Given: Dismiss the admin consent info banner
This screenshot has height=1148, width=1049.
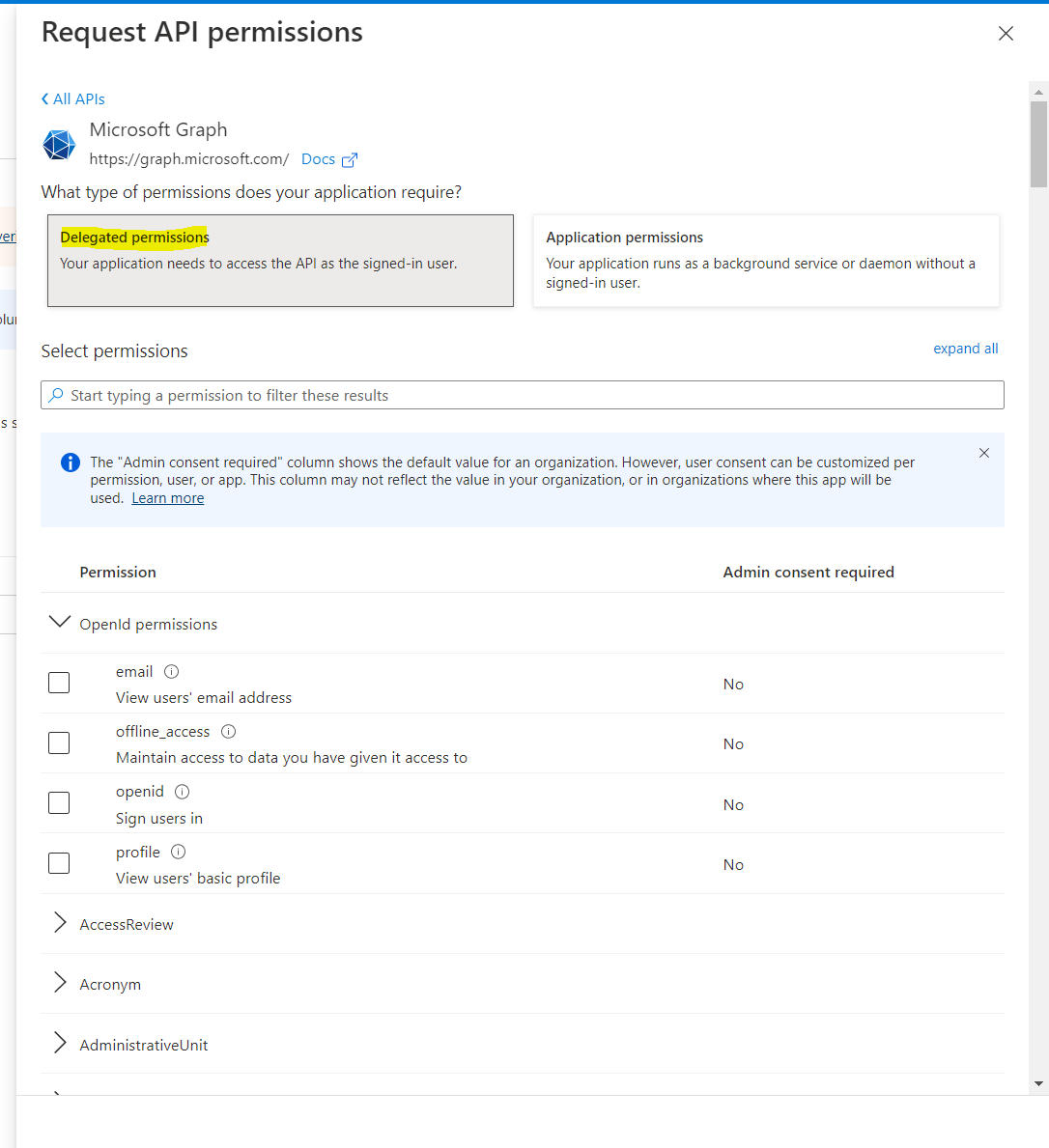Looking at the screenshot, I should pos(983,453).
